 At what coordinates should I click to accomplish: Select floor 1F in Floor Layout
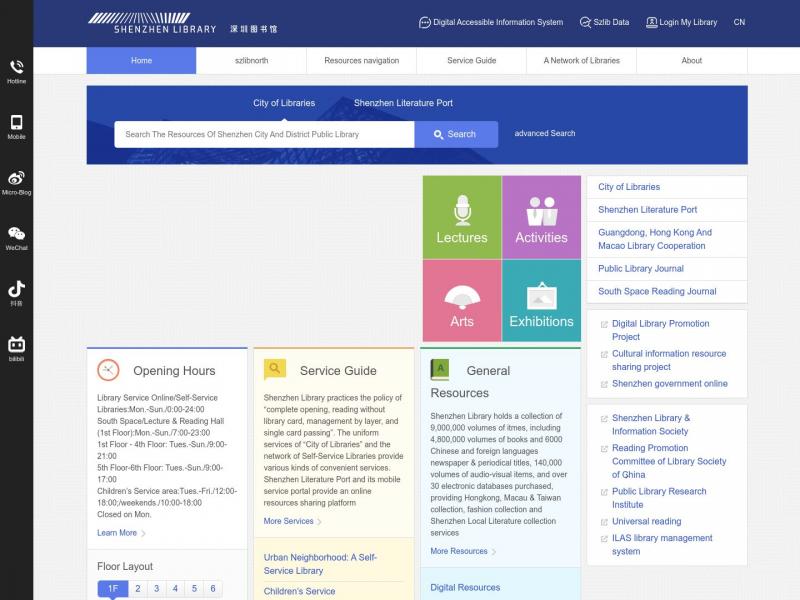113,589
